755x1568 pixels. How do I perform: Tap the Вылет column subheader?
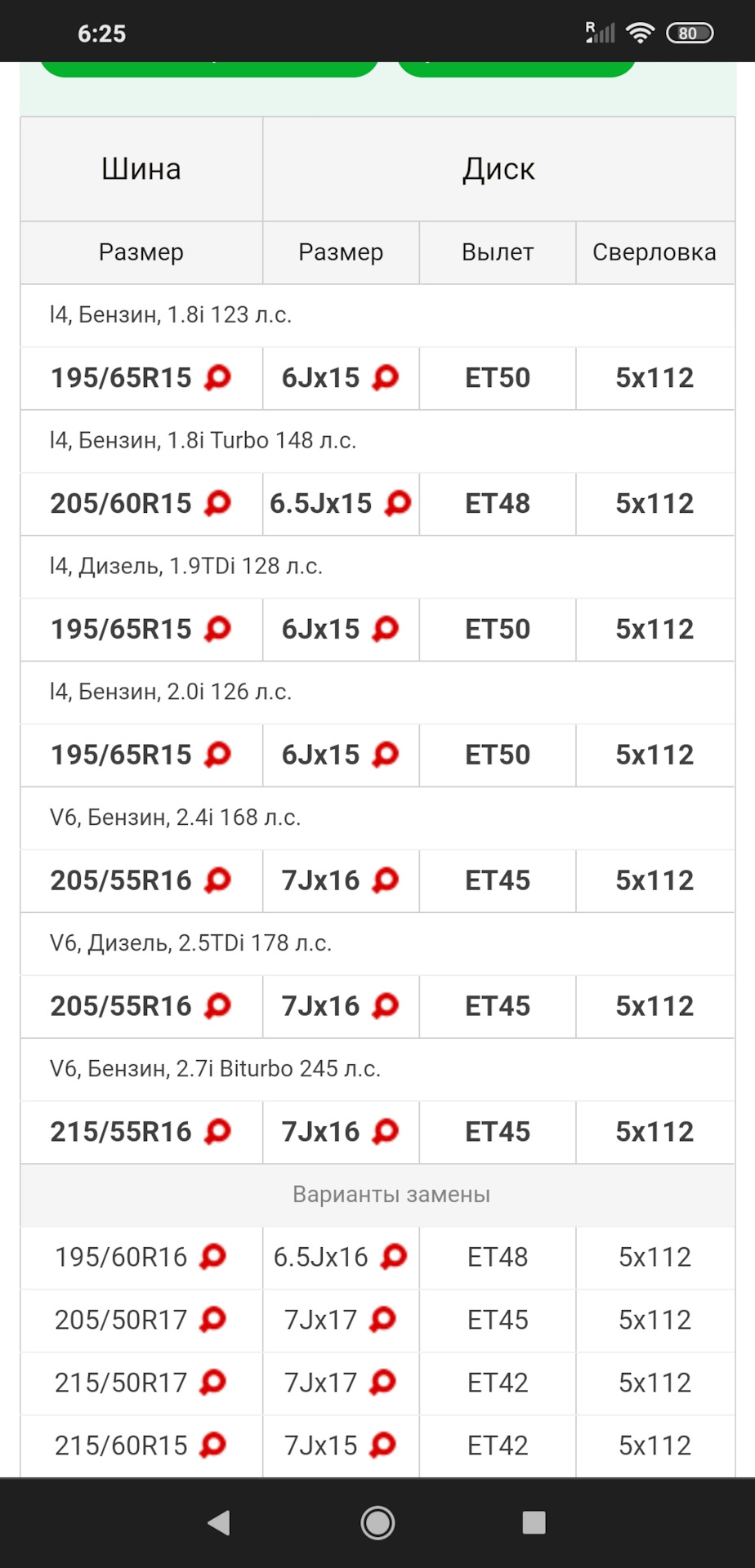[x=498, y=252]
